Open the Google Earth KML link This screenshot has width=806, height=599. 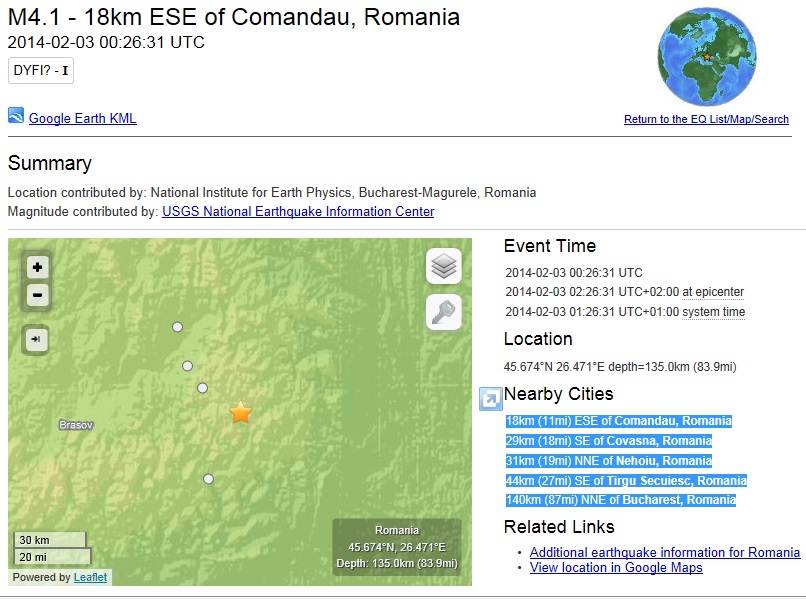point(82,118)
